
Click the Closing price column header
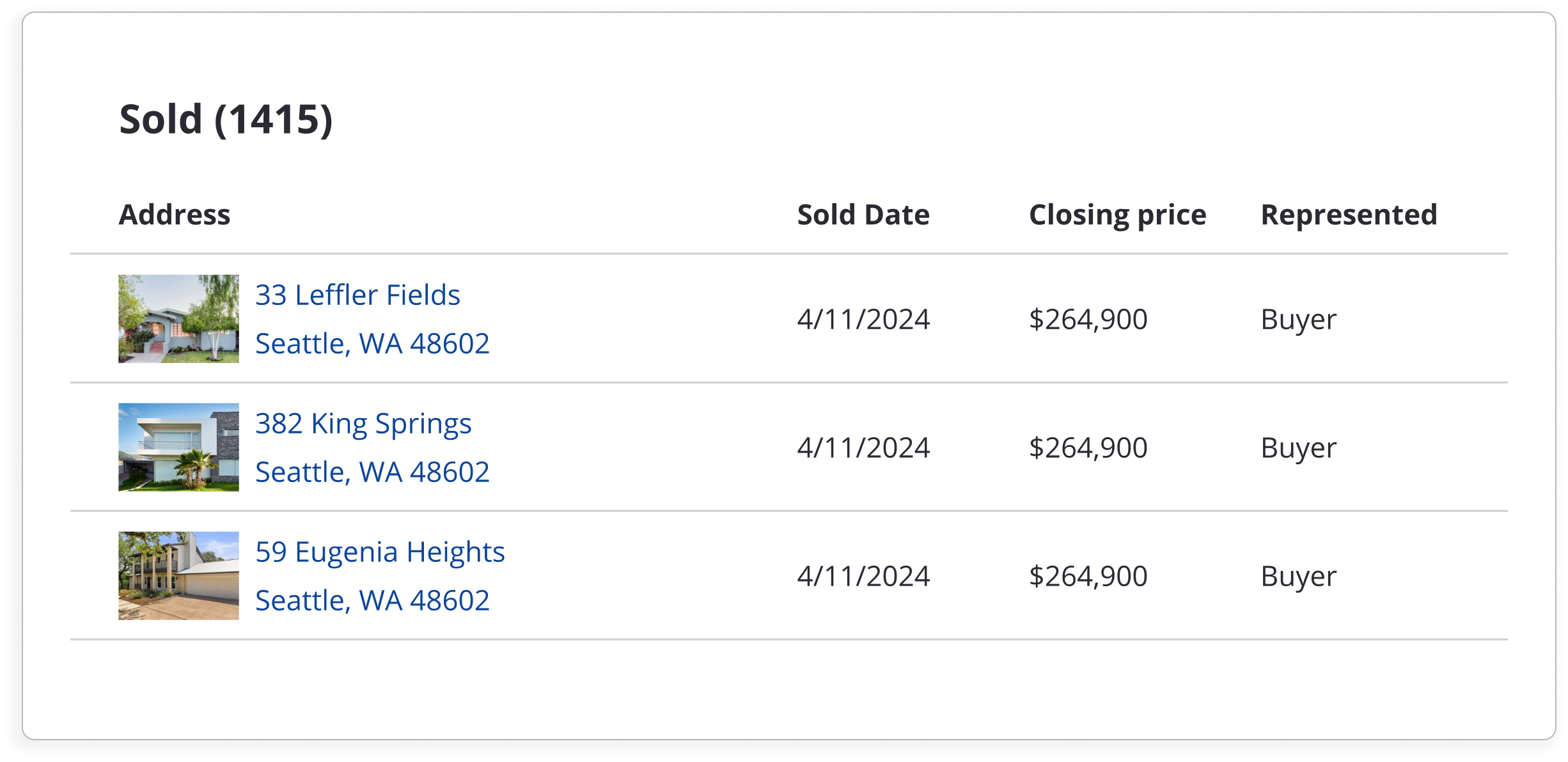pyautogui.click(x=1117, y=215)
